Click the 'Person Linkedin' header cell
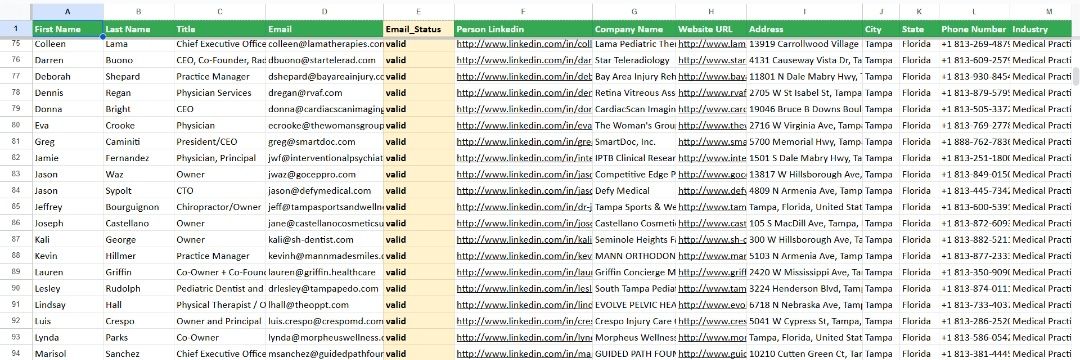Image resolution: width=1080 pixels, height=360 pixels. (523, 29)
